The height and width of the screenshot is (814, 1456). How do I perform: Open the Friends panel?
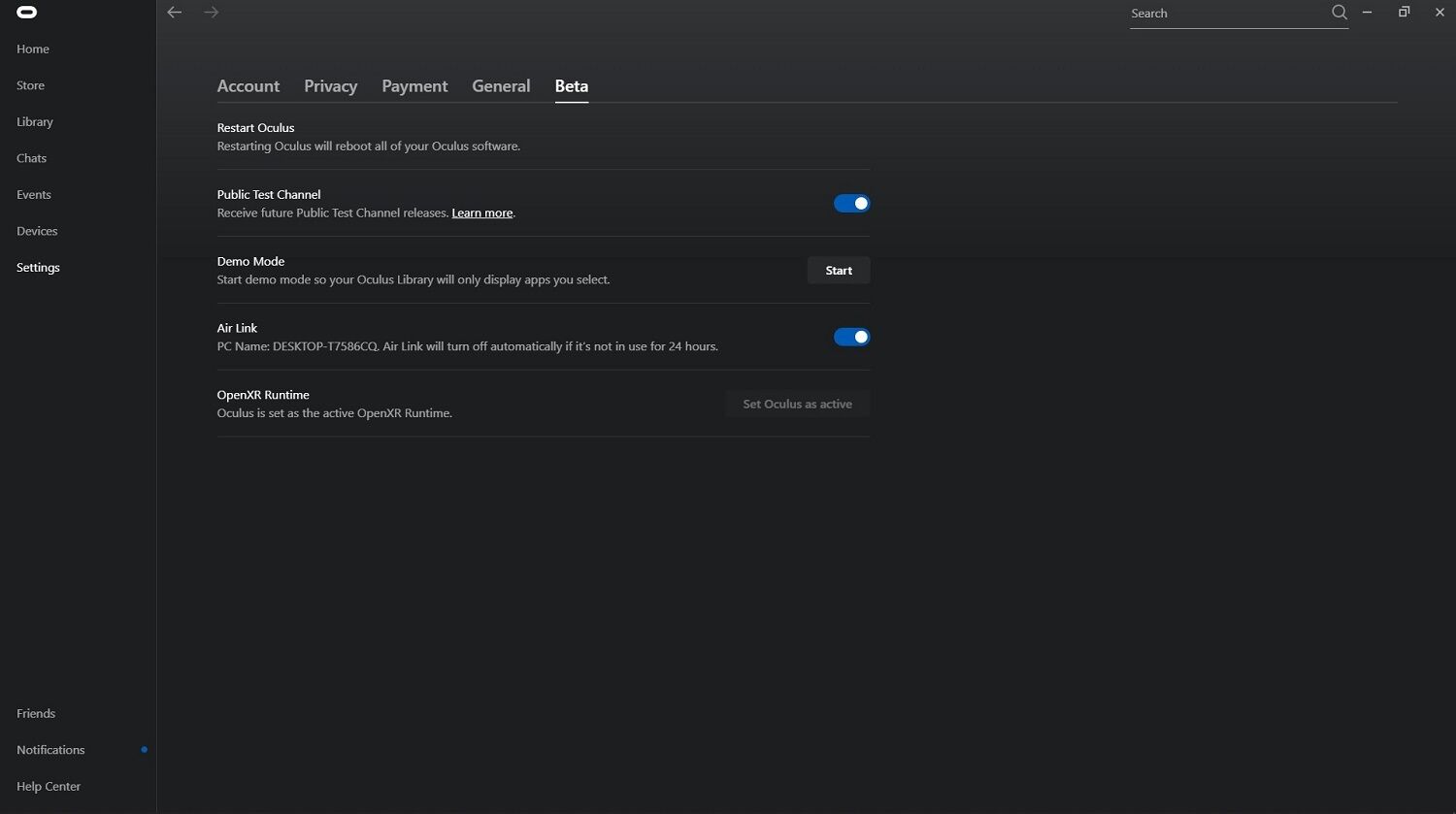pos(36,713)
